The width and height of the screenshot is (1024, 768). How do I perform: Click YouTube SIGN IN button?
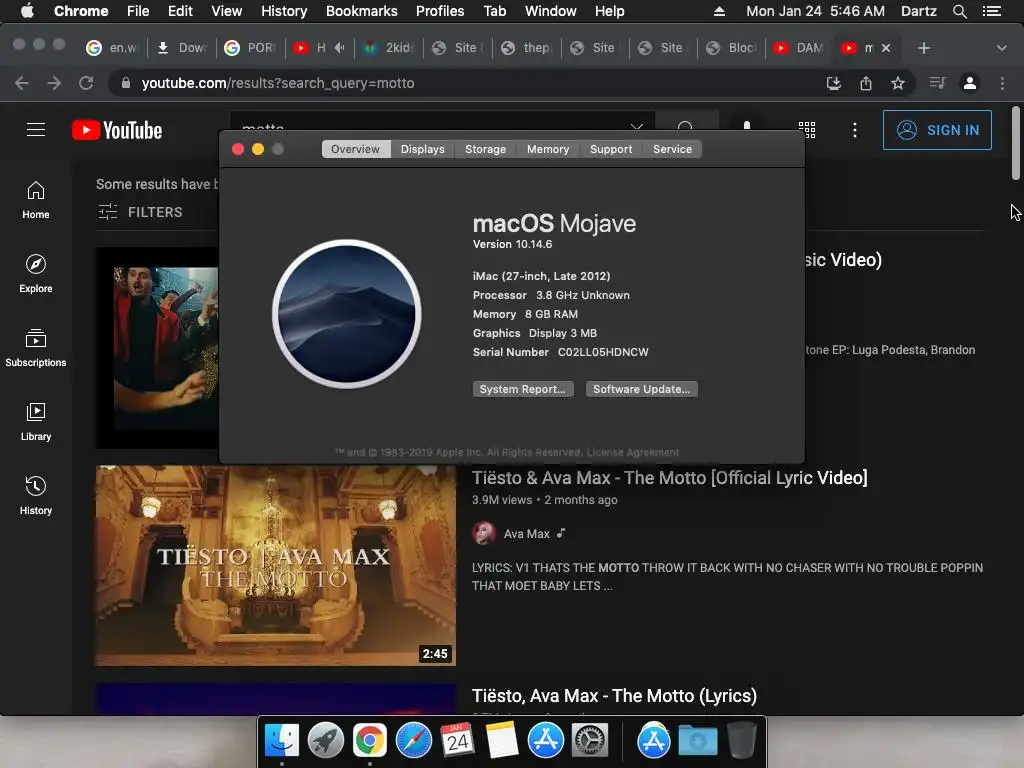click(937, 130)
